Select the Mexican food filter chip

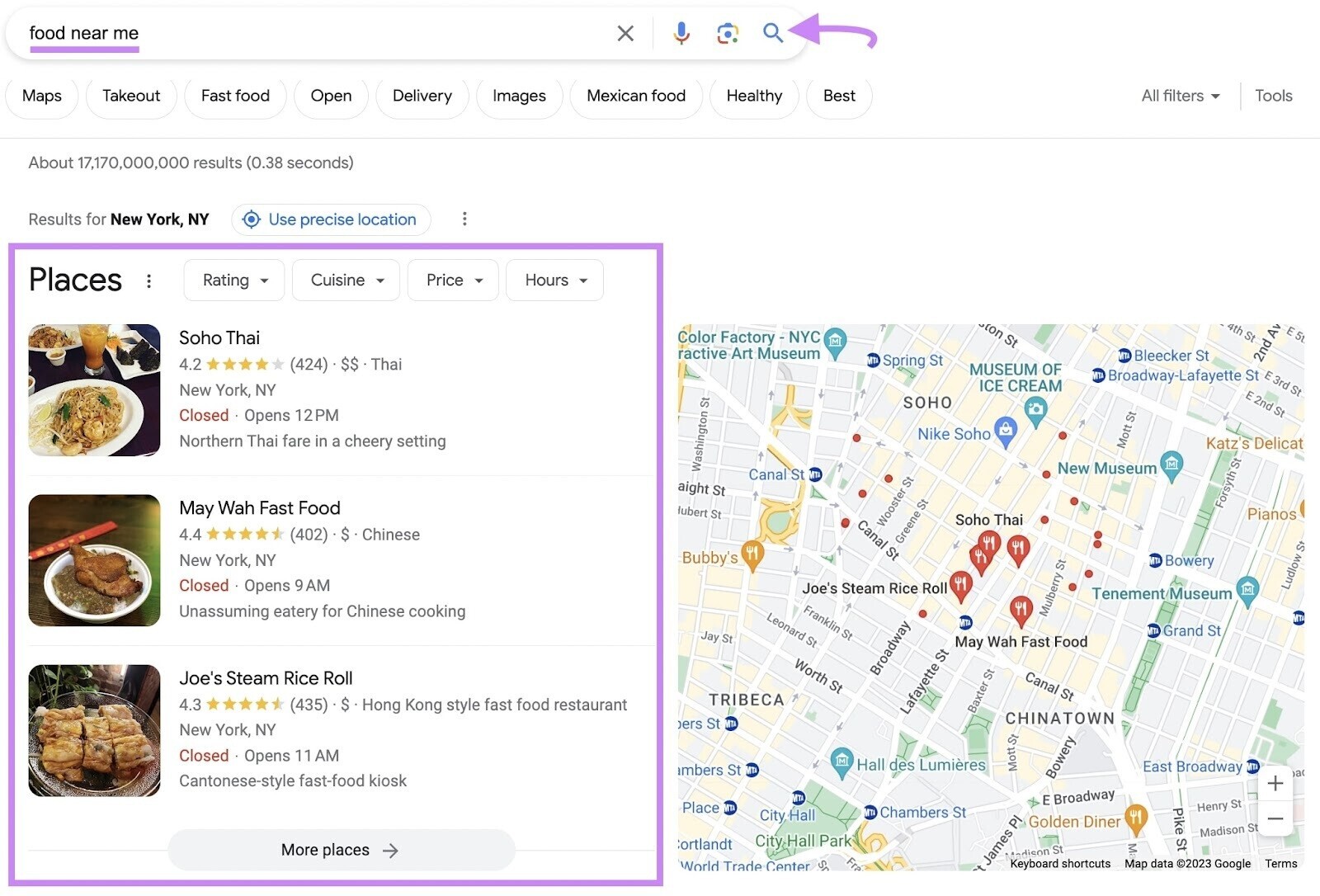click(635, 96)
